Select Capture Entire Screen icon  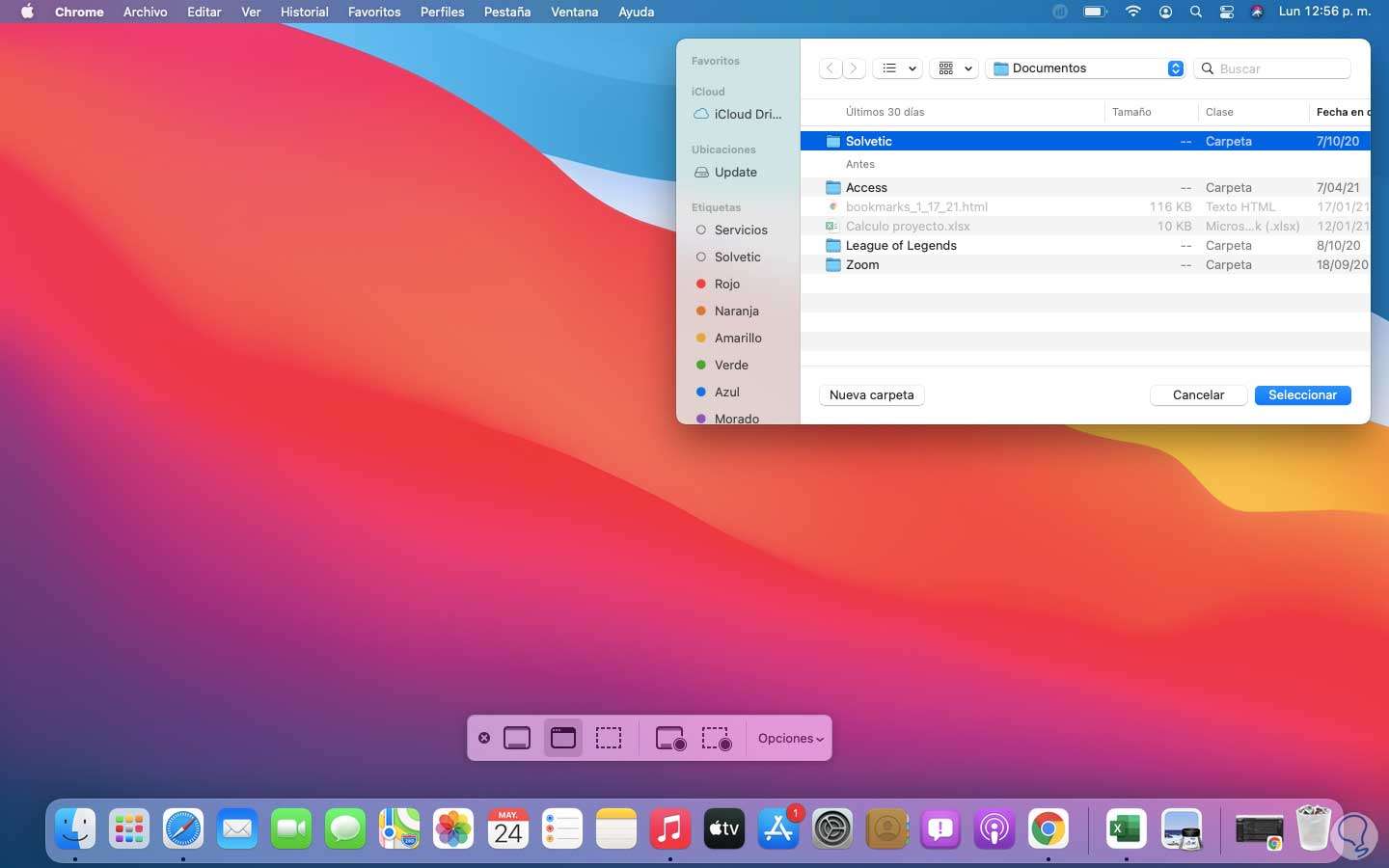coord(517,739)
